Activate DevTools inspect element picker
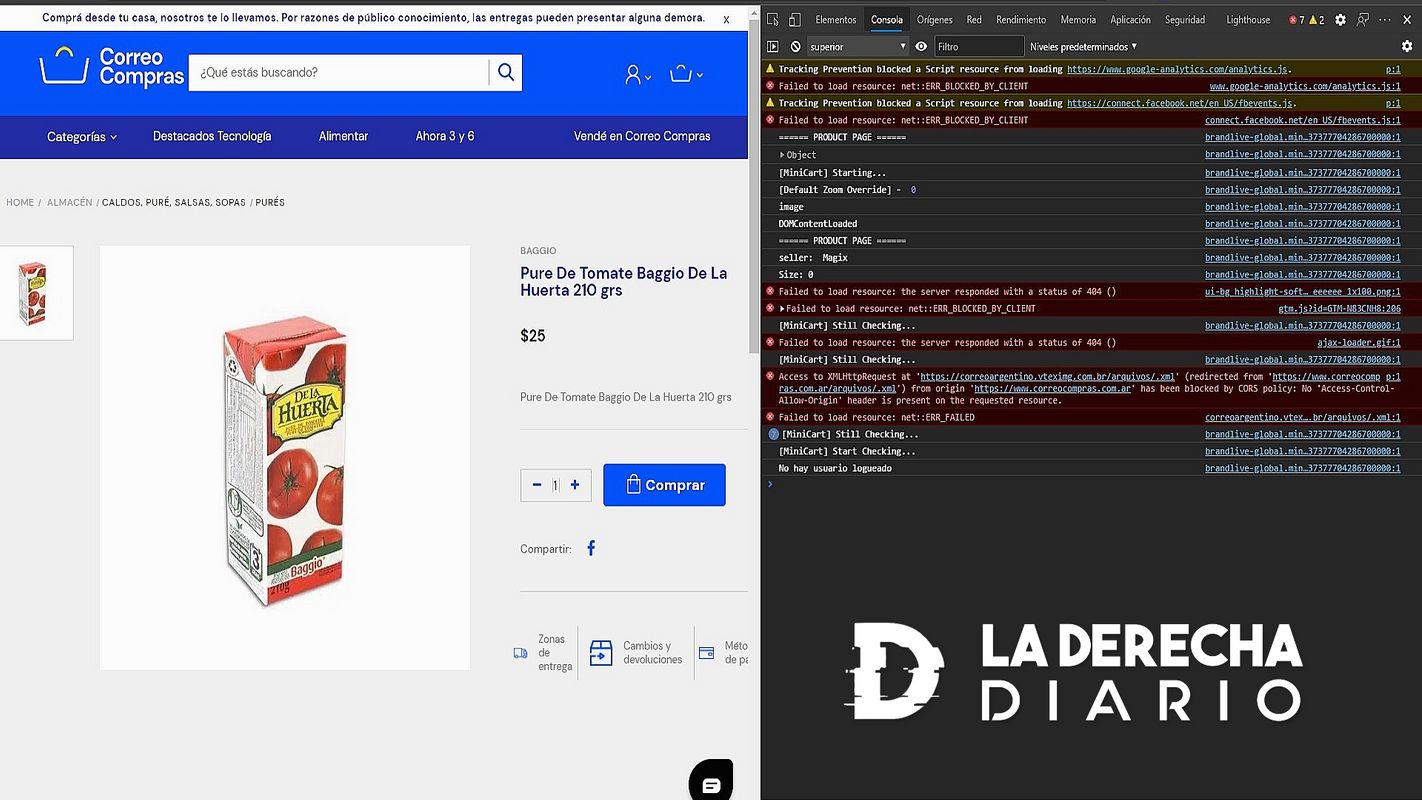The image size is (1422, 800). tap(773, 20)
